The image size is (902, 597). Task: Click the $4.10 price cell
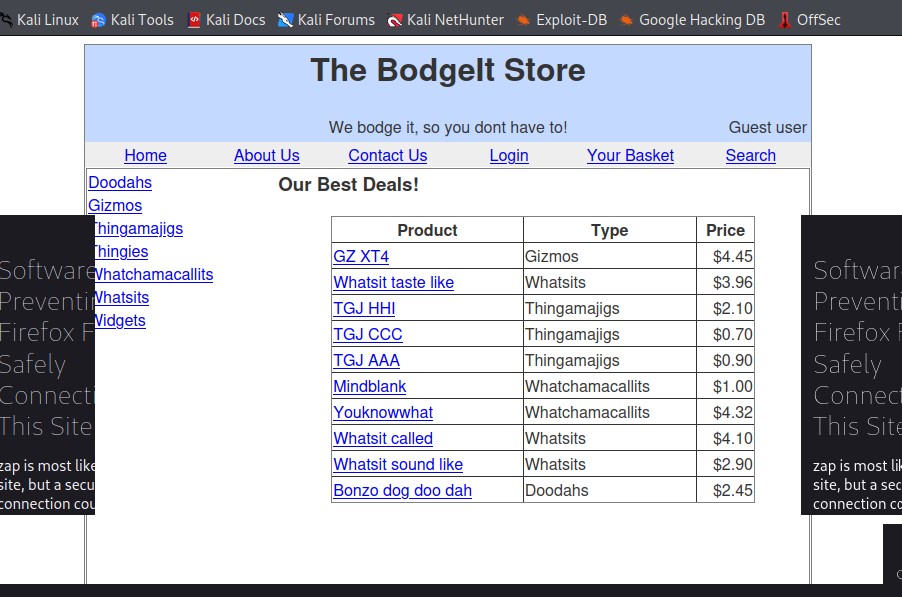pyautogui.click(x=725, y=438)
